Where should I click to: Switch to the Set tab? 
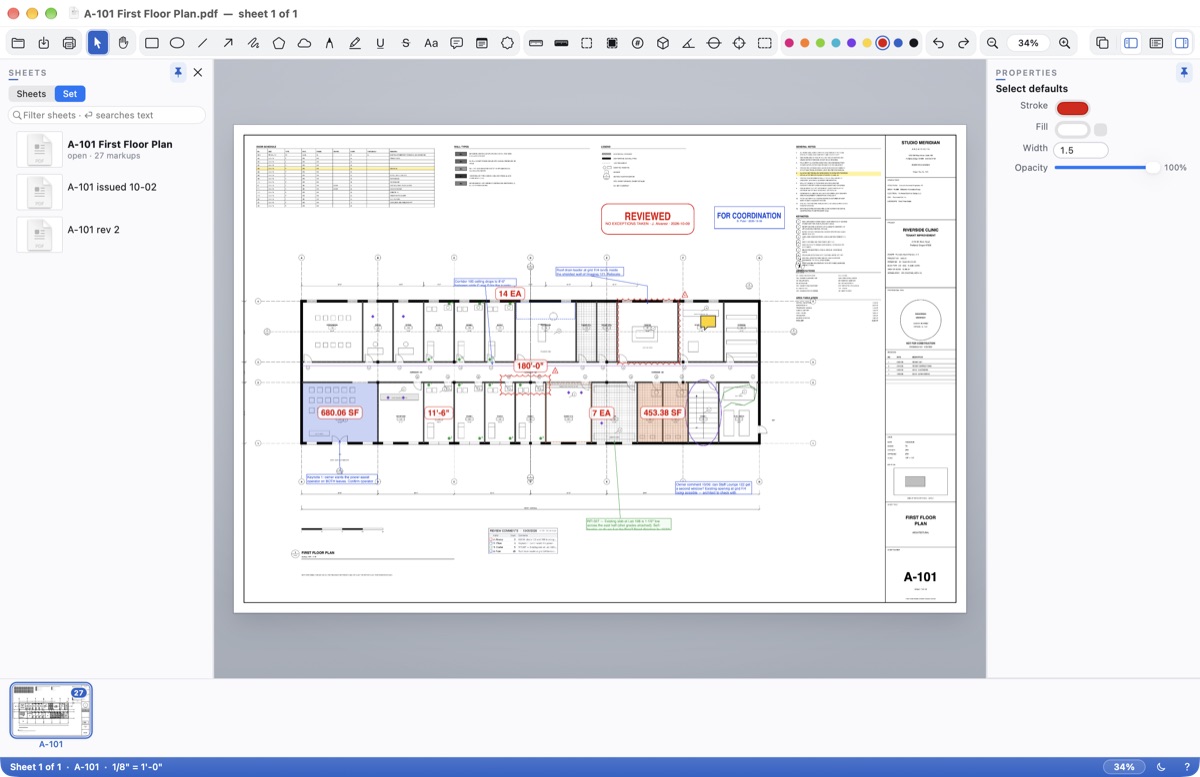pyautogui.click(x=70, y=94)
